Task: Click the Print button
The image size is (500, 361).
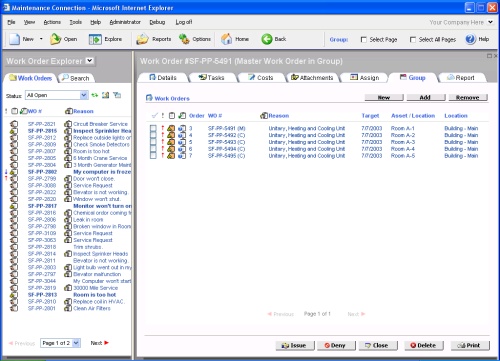Action: click(470, 345)
